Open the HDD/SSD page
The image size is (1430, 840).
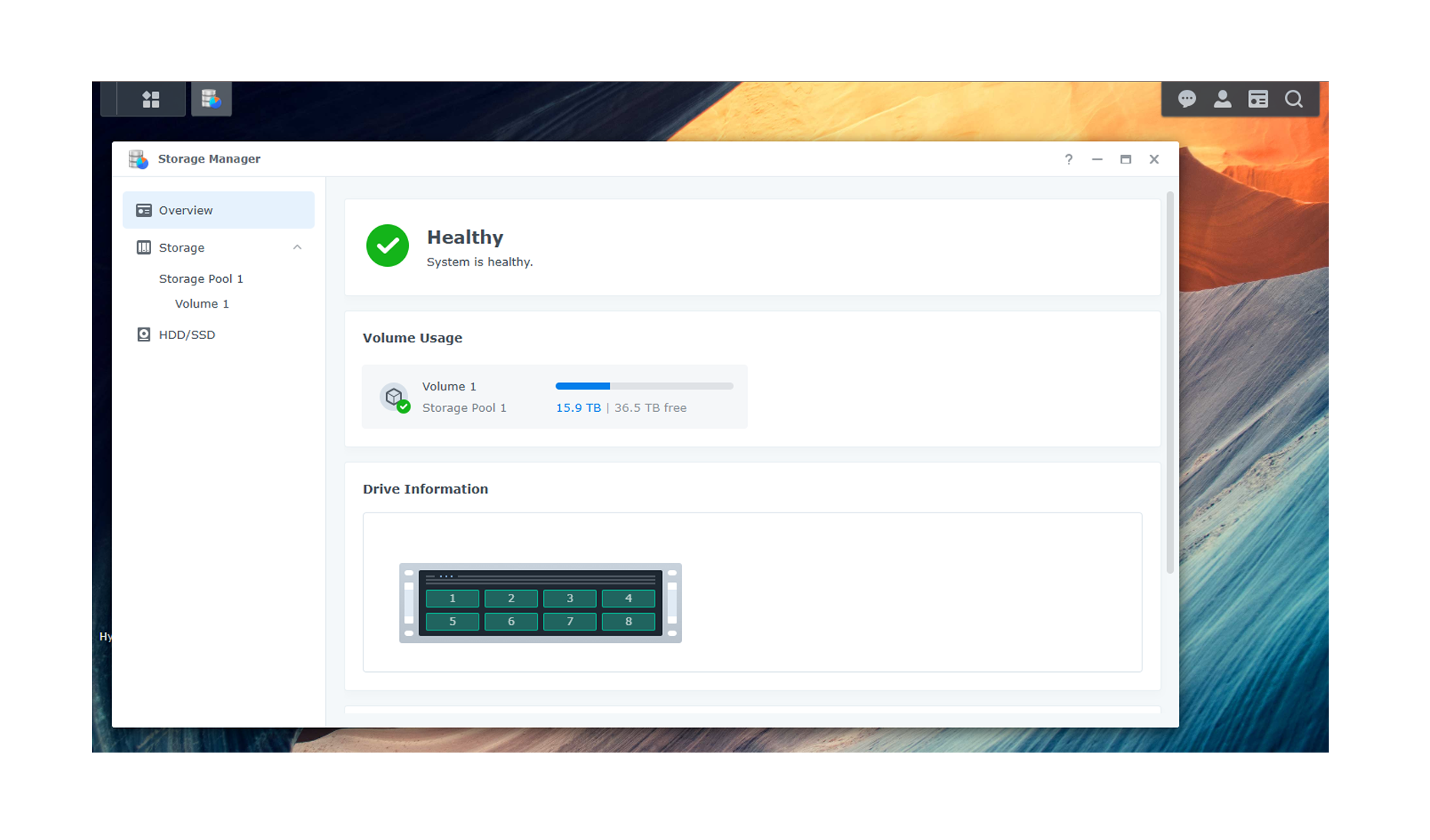tap(186, 334)
